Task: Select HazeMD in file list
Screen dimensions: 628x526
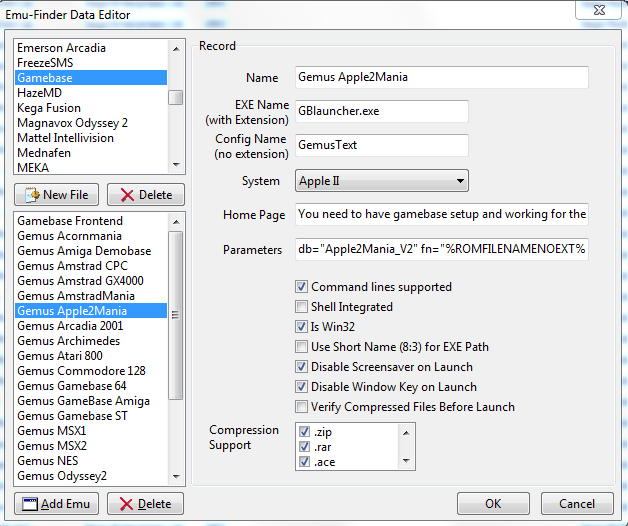Action: [91, 93]
